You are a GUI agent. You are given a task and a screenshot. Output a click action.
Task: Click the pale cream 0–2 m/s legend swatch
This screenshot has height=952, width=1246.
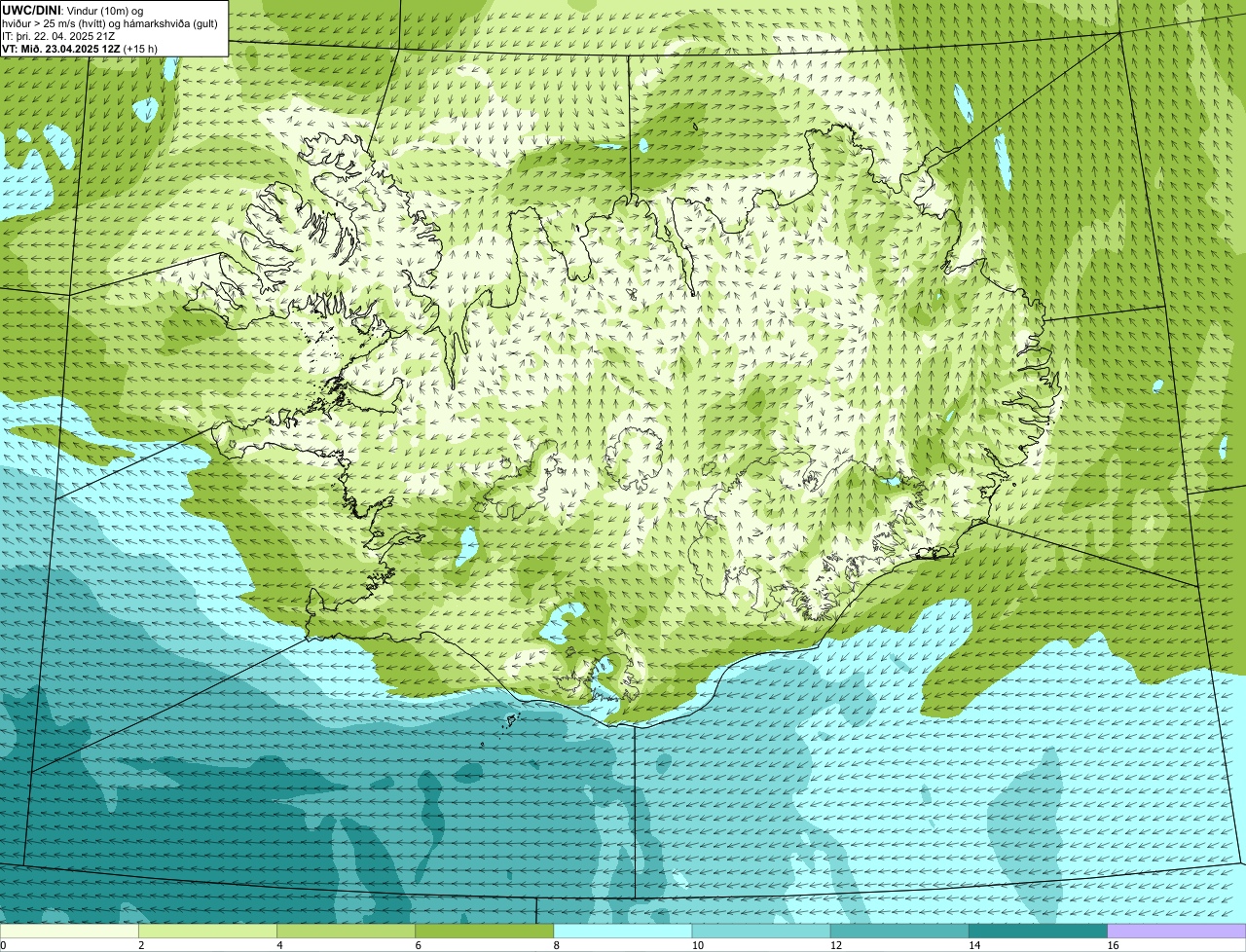click(x=69, y=932)
